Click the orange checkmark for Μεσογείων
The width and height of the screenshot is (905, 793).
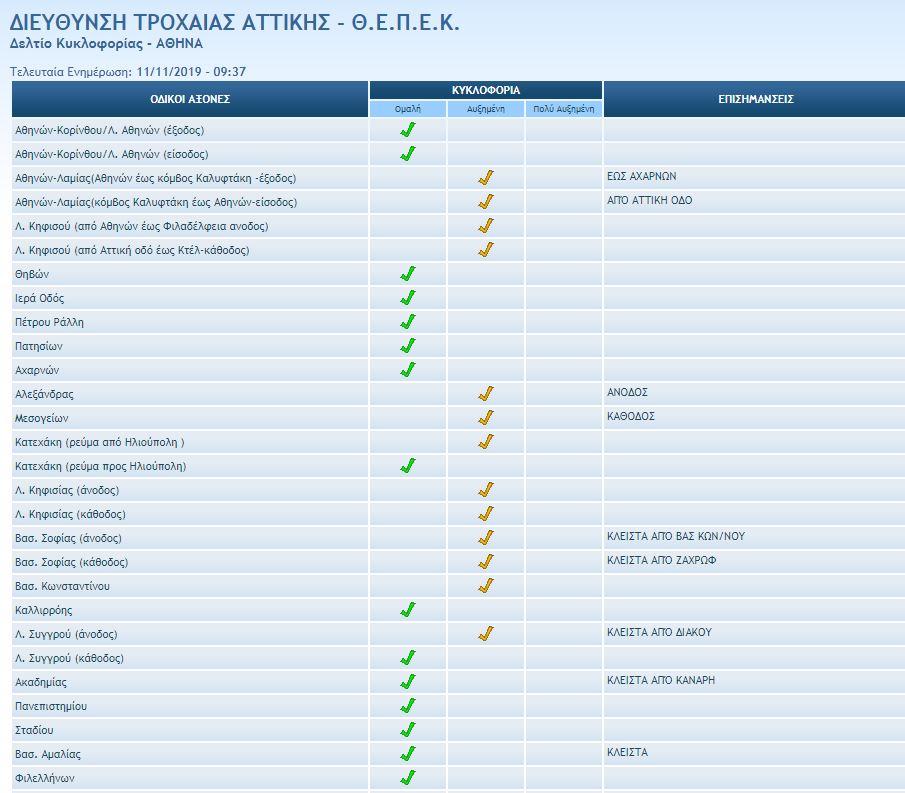click(486, 418)
